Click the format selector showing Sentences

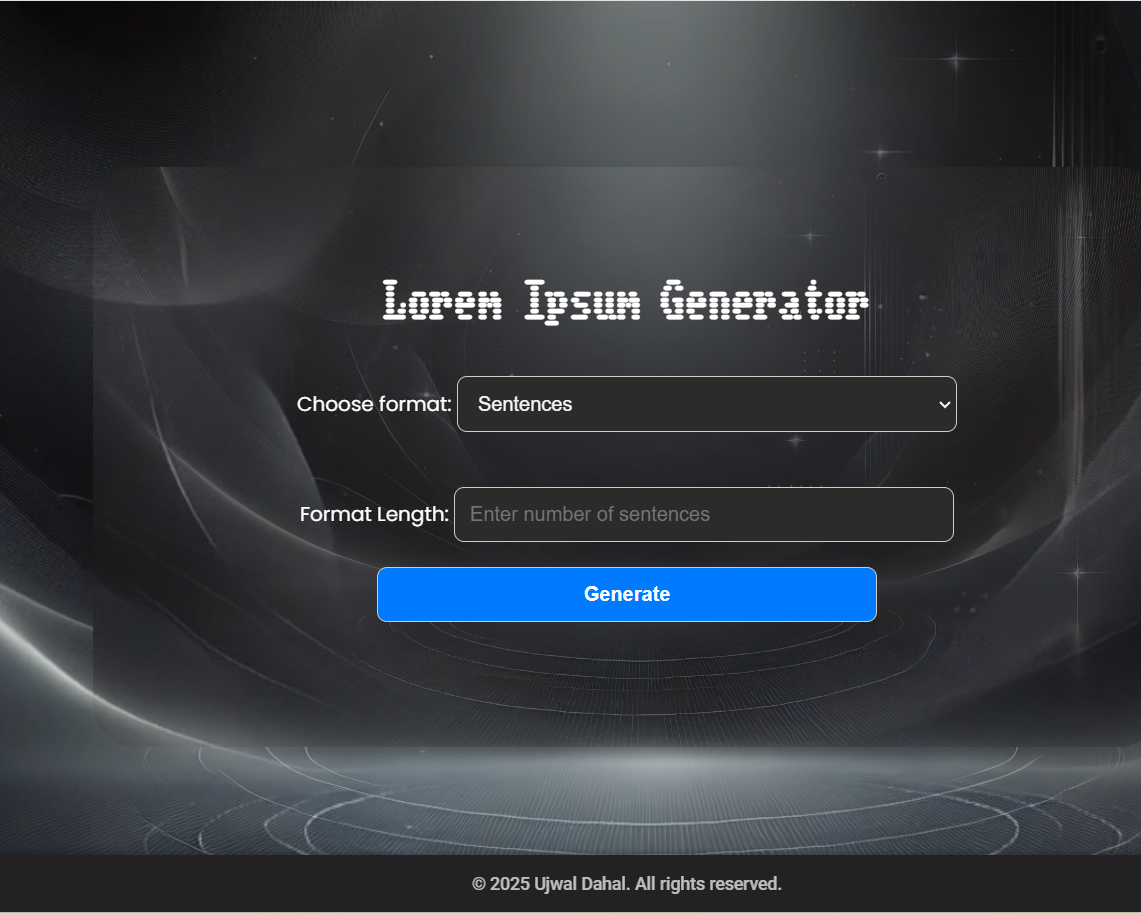coord(706,404)
